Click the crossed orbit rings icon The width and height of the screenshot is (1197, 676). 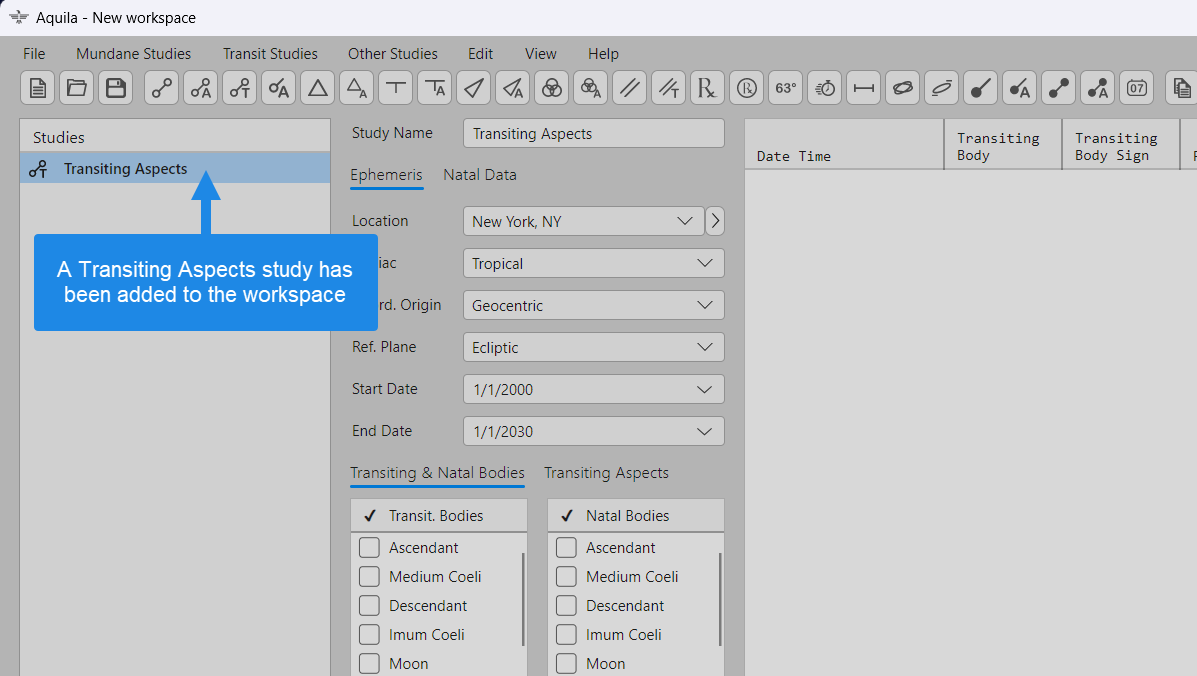(x=902, y=88)
